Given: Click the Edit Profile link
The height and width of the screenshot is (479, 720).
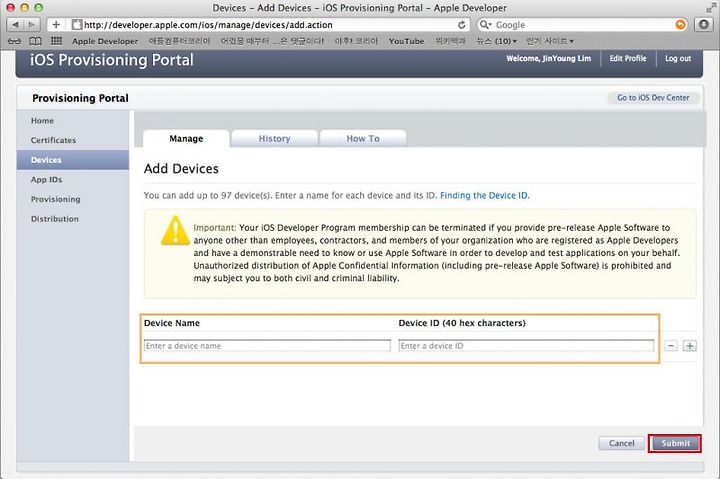Looking at the screenshot, I should (x=628, y=58).
